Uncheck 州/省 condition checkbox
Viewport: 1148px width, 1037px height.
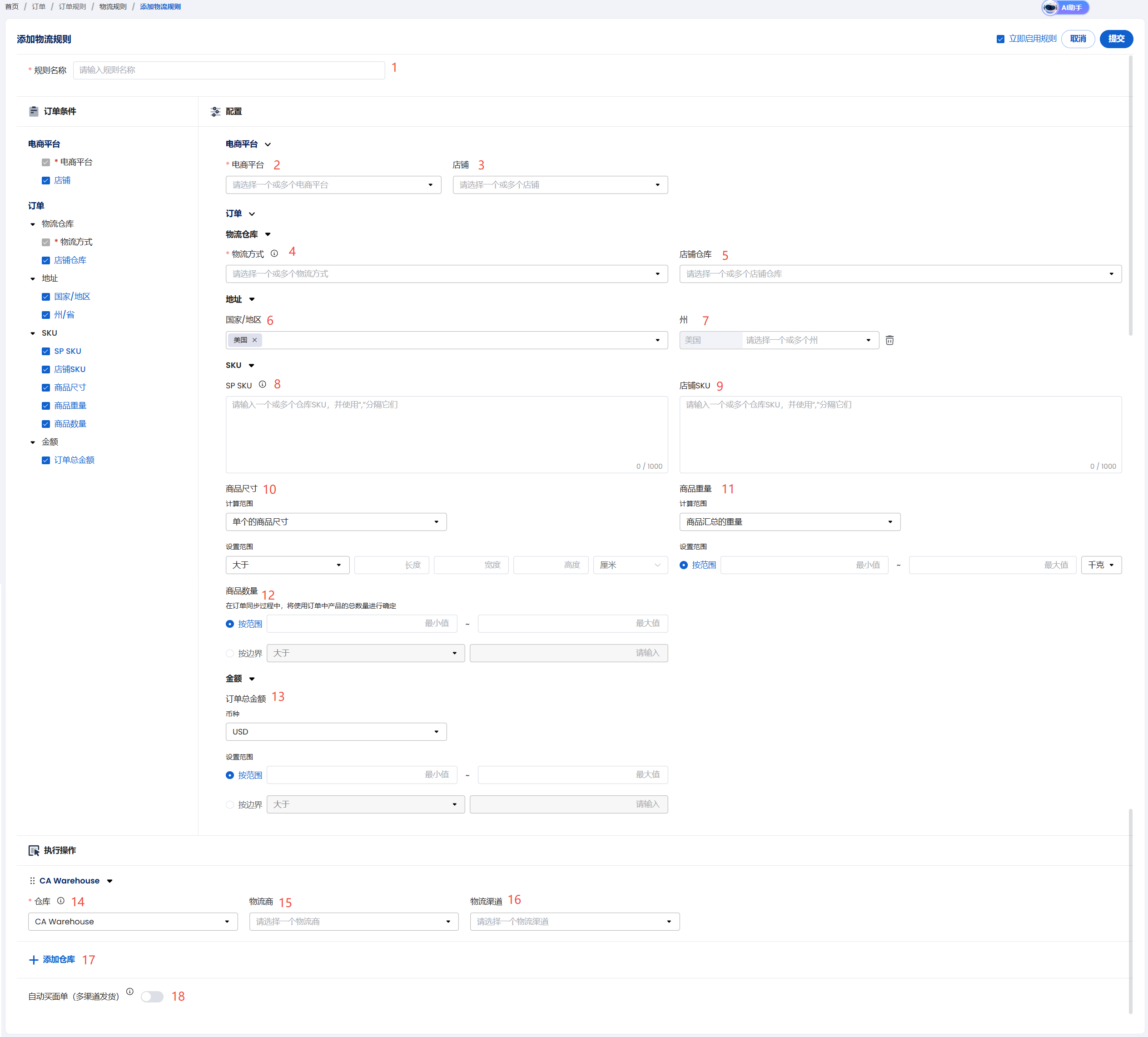(46, 315)
